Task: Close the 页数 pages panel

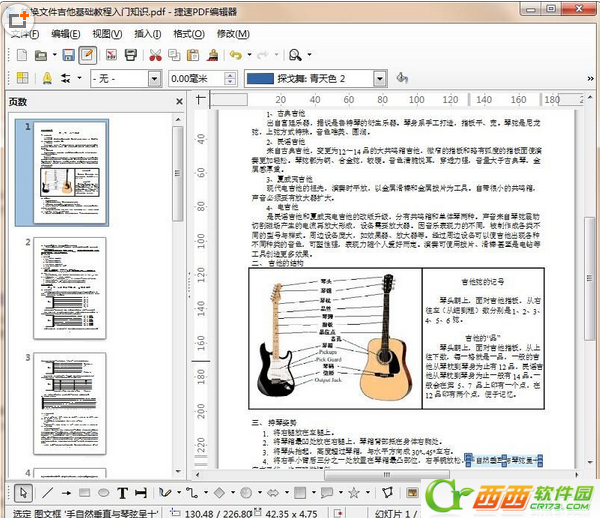Action: point(179,102)
